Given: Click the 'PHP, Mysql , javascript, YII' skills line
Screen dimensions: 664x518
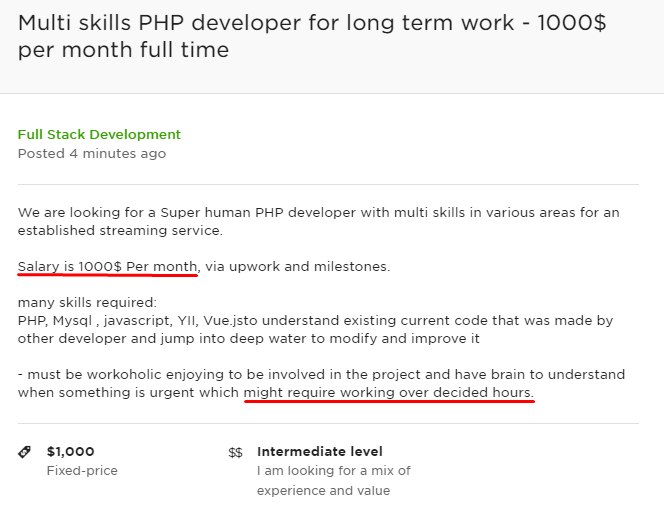Looking at the screenshot, I should pyautogui.click(x=315, y=321).
